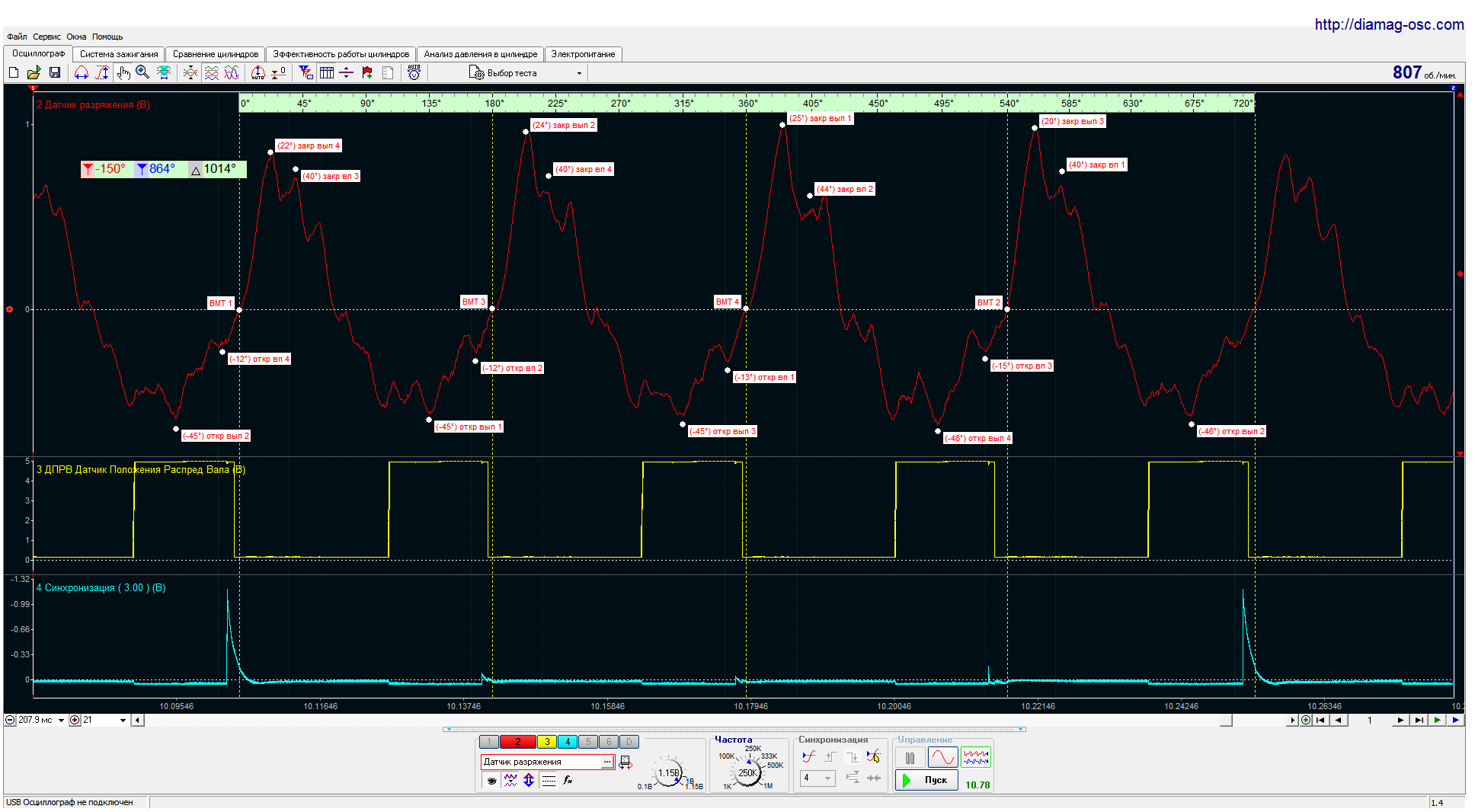
Task: Select the hand pan tool
Action: [x=123, y=72]
